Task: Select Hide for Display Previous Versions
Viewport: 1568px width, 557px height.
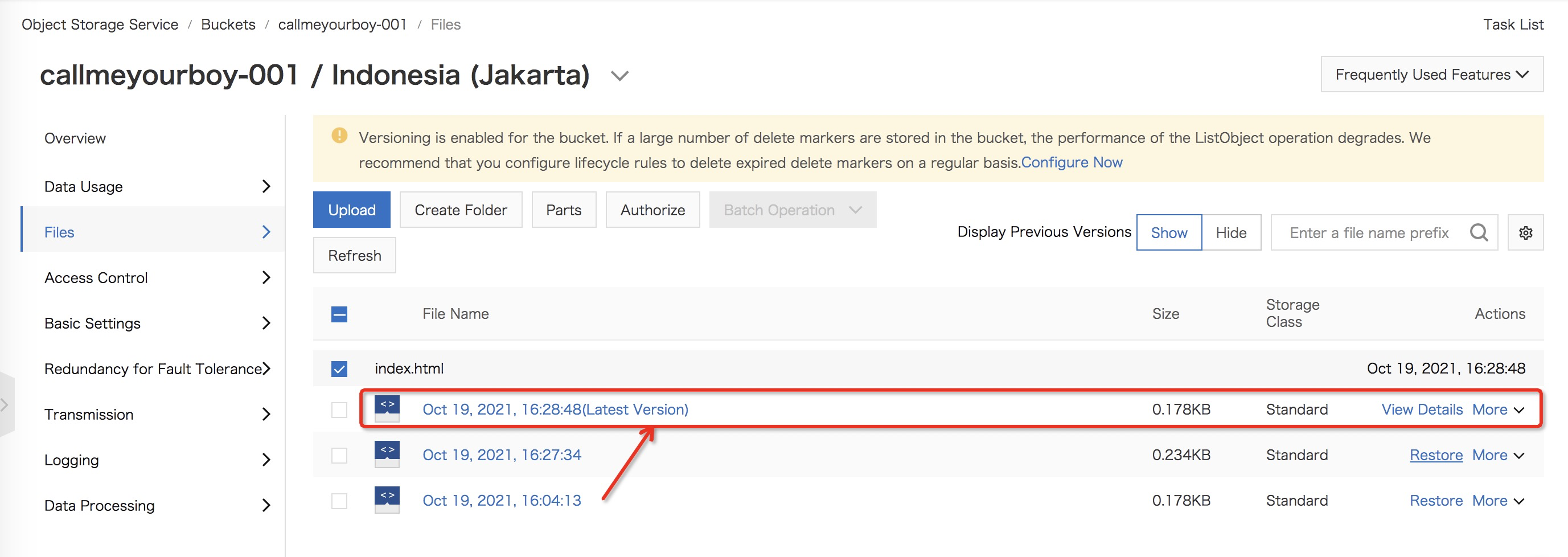Action: [1230, 232]
